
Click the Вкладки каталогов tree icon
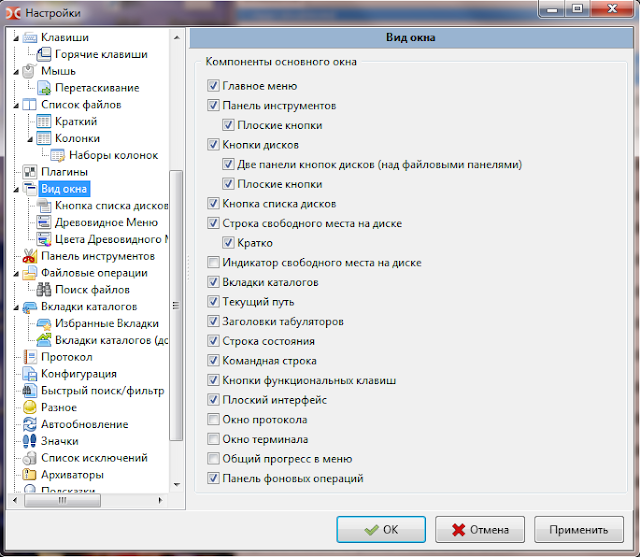(x=29, y=306)
